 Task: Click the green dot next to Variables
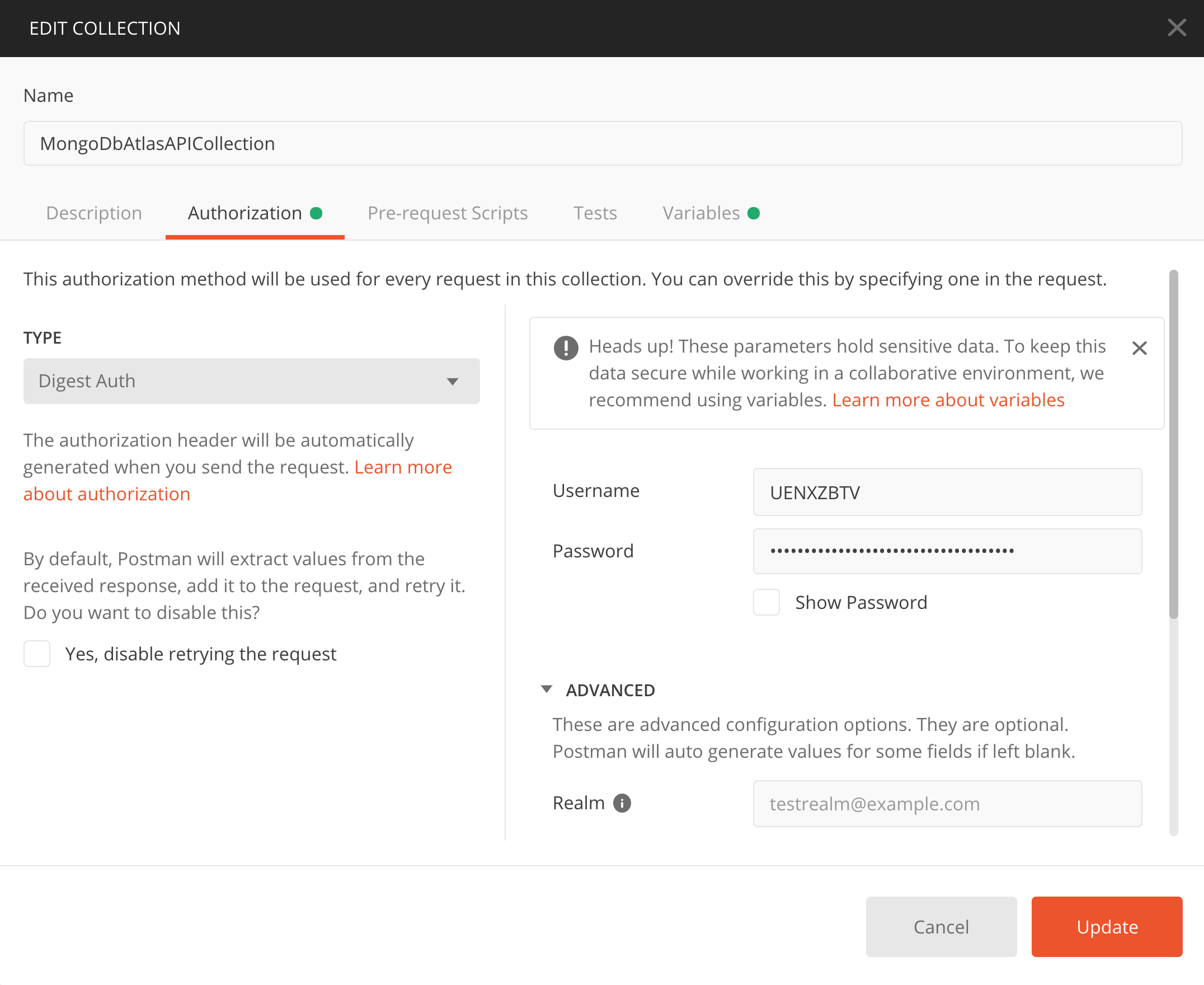pyautogui.click(x=753, y=213)
